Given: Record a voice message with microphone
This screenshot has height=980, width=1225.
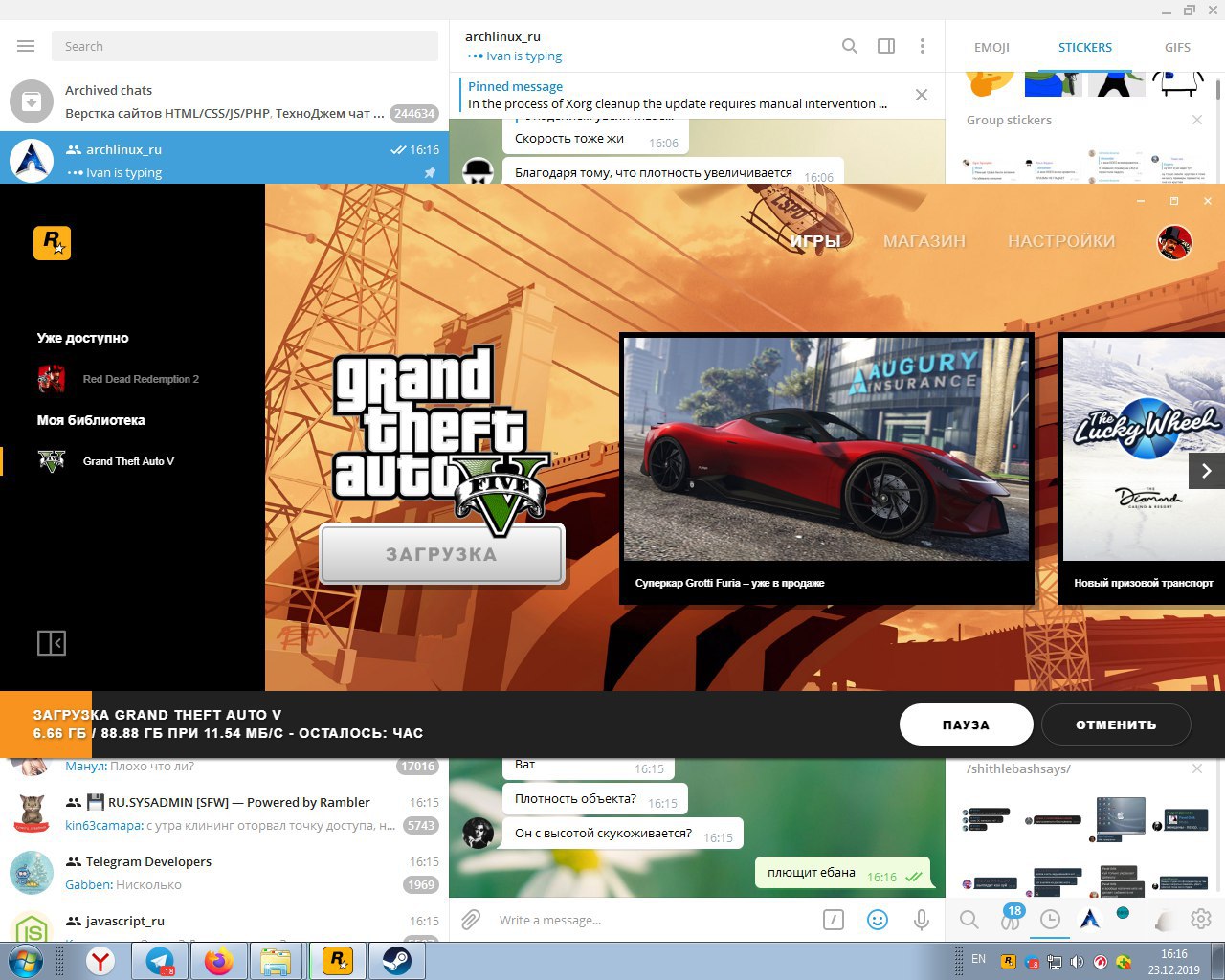Looking at the screenshot, I should pos(921,920).
